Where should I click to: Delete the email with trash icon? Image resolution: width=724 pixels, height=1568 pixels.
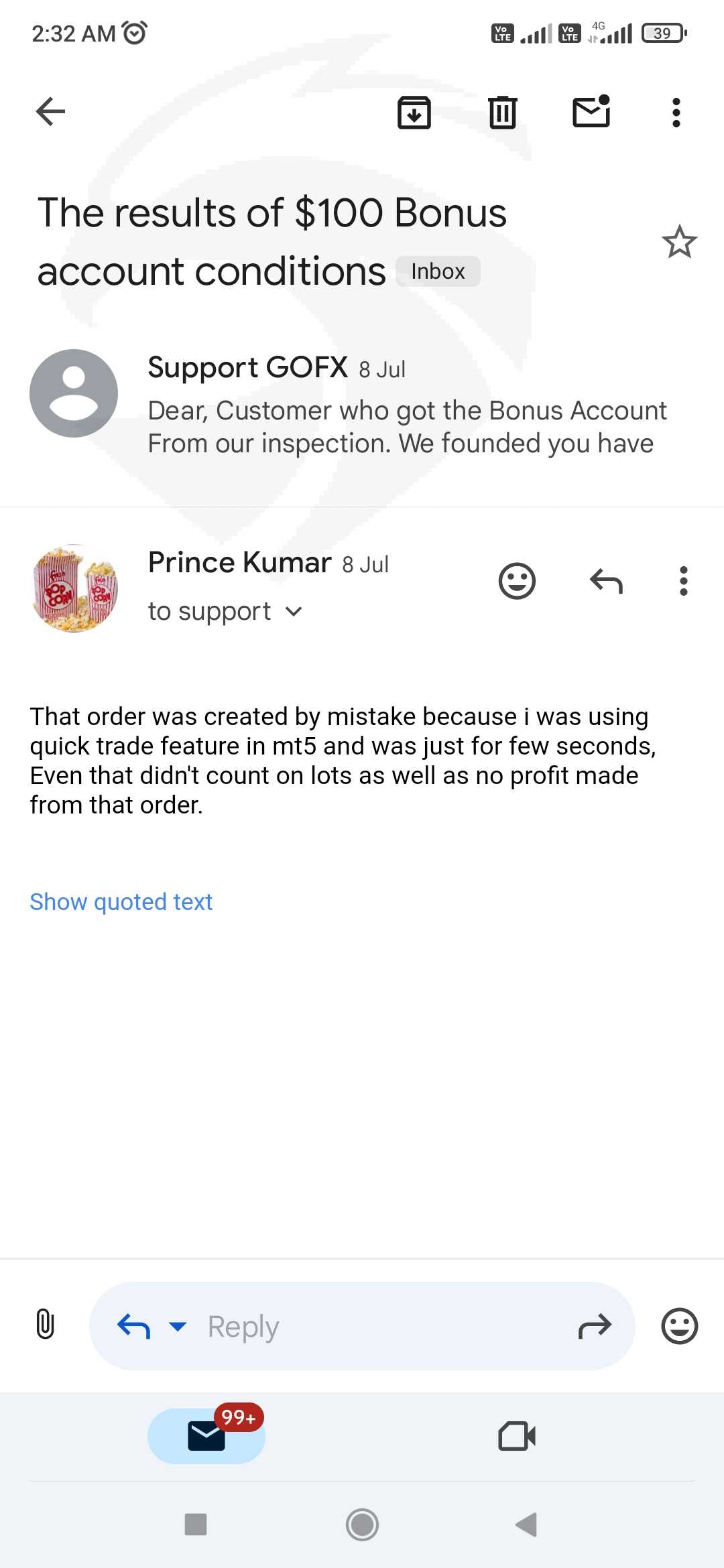502,112
